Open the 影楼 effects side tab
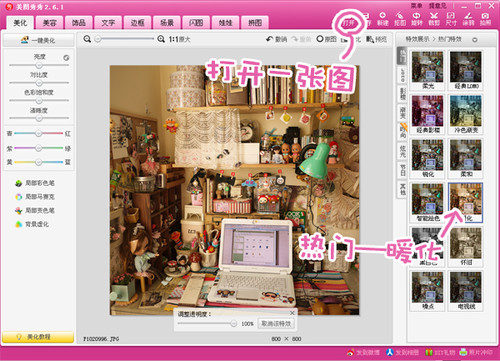500x361 pixels. click(x=403, y=94)
